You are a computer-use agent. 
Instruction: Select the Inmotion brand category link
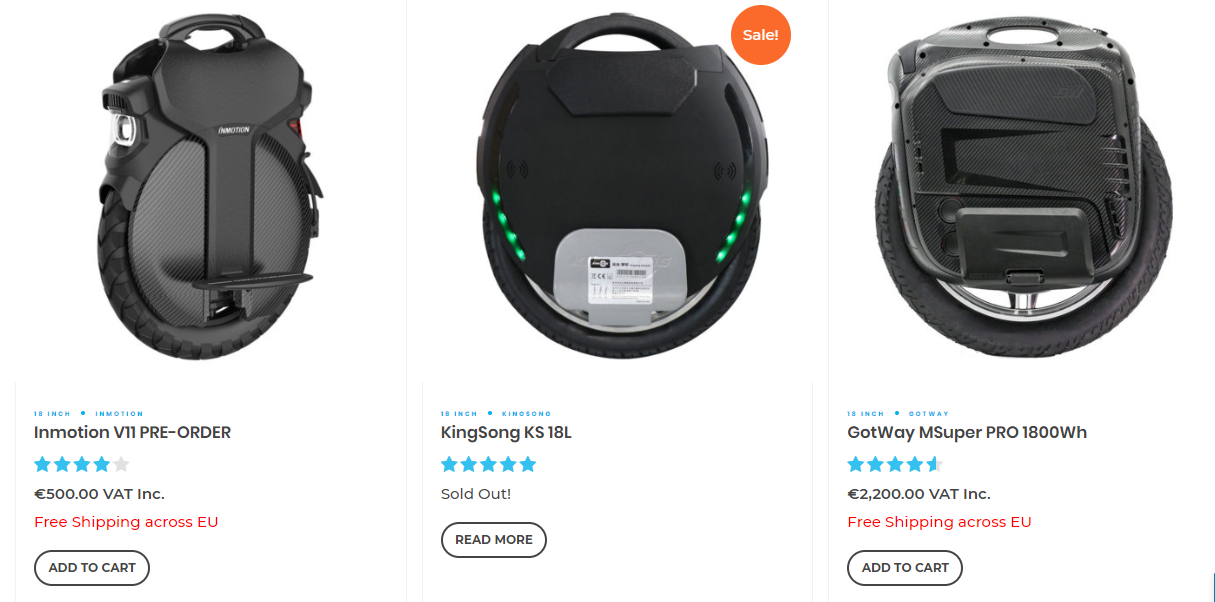pyautogui.click(x=119, y=414)
